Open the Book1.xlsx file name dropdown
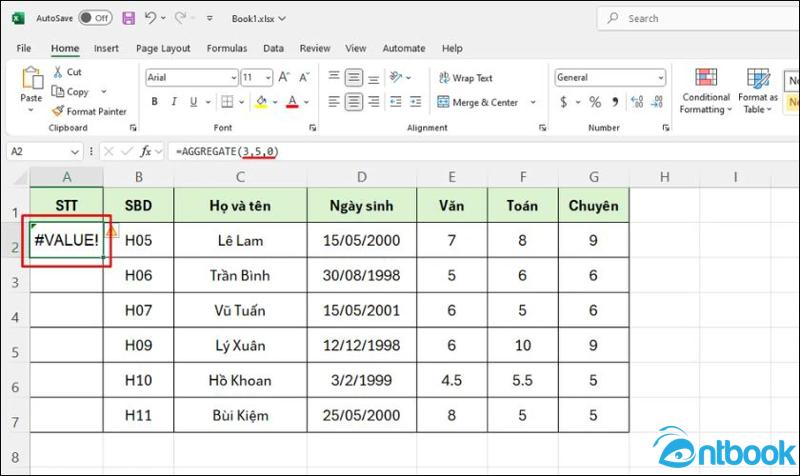This screenshot has width=800, height=476. (282, 19)
